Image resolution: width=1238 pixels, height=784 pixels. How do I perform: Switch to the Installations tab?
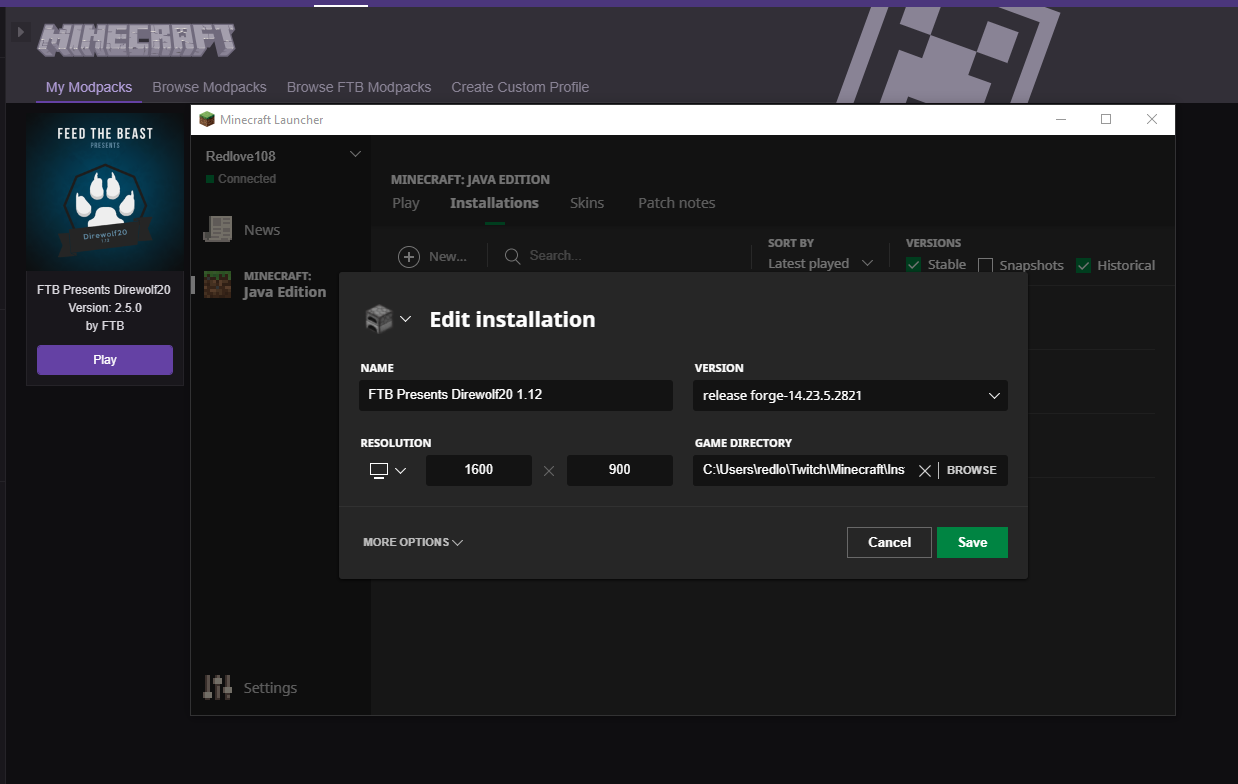494,203
